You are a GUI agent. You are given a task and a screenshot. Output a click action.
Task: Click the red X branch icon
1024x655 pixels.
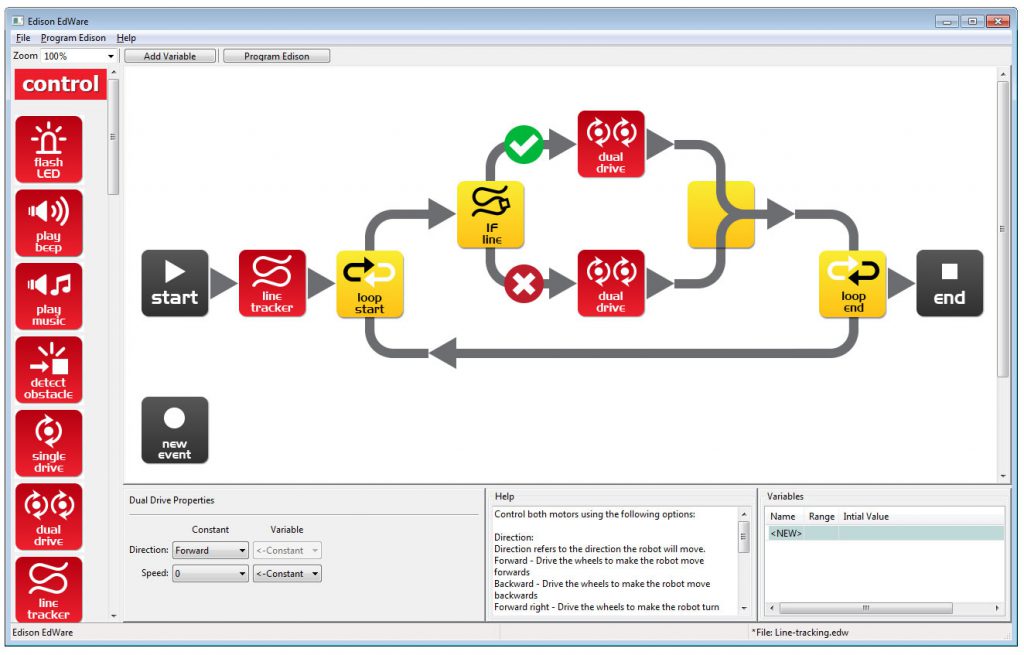(x=524, y=284)
